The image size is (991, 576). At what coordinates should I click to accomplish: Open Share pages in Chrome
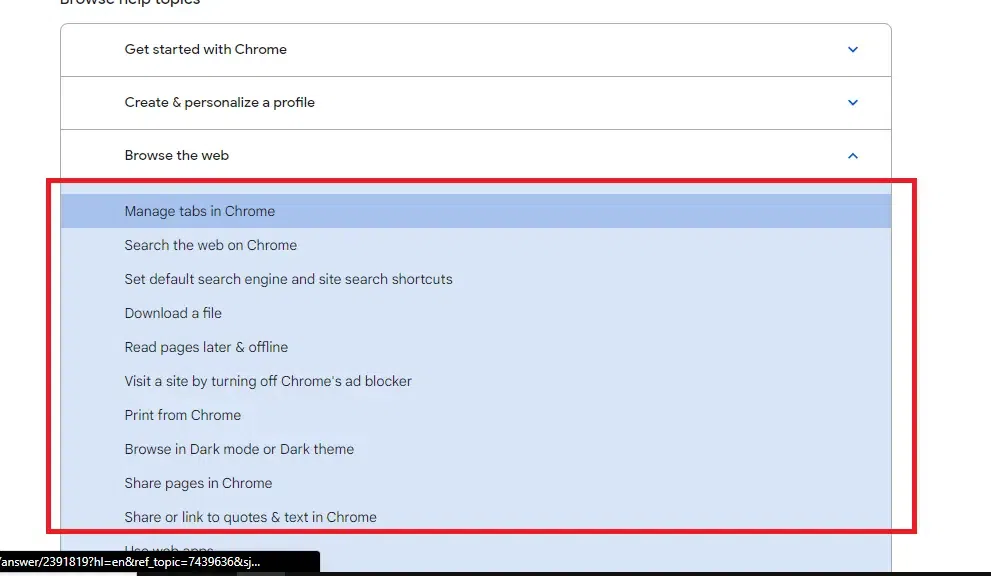tap(197, 483)
